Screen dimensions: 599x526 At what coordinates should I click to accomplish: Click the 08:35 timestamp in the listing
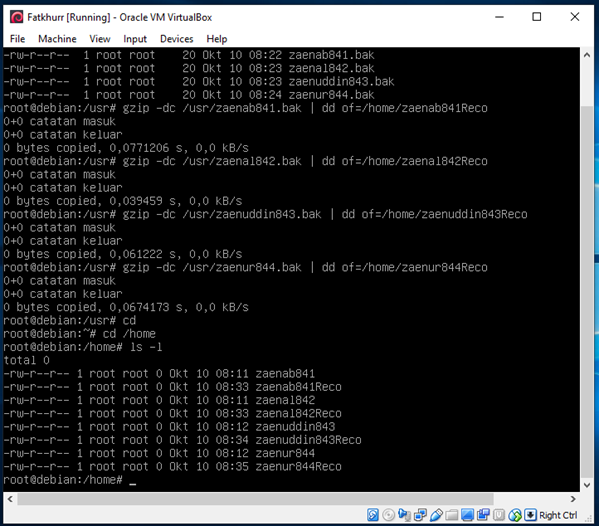(232, 466)
